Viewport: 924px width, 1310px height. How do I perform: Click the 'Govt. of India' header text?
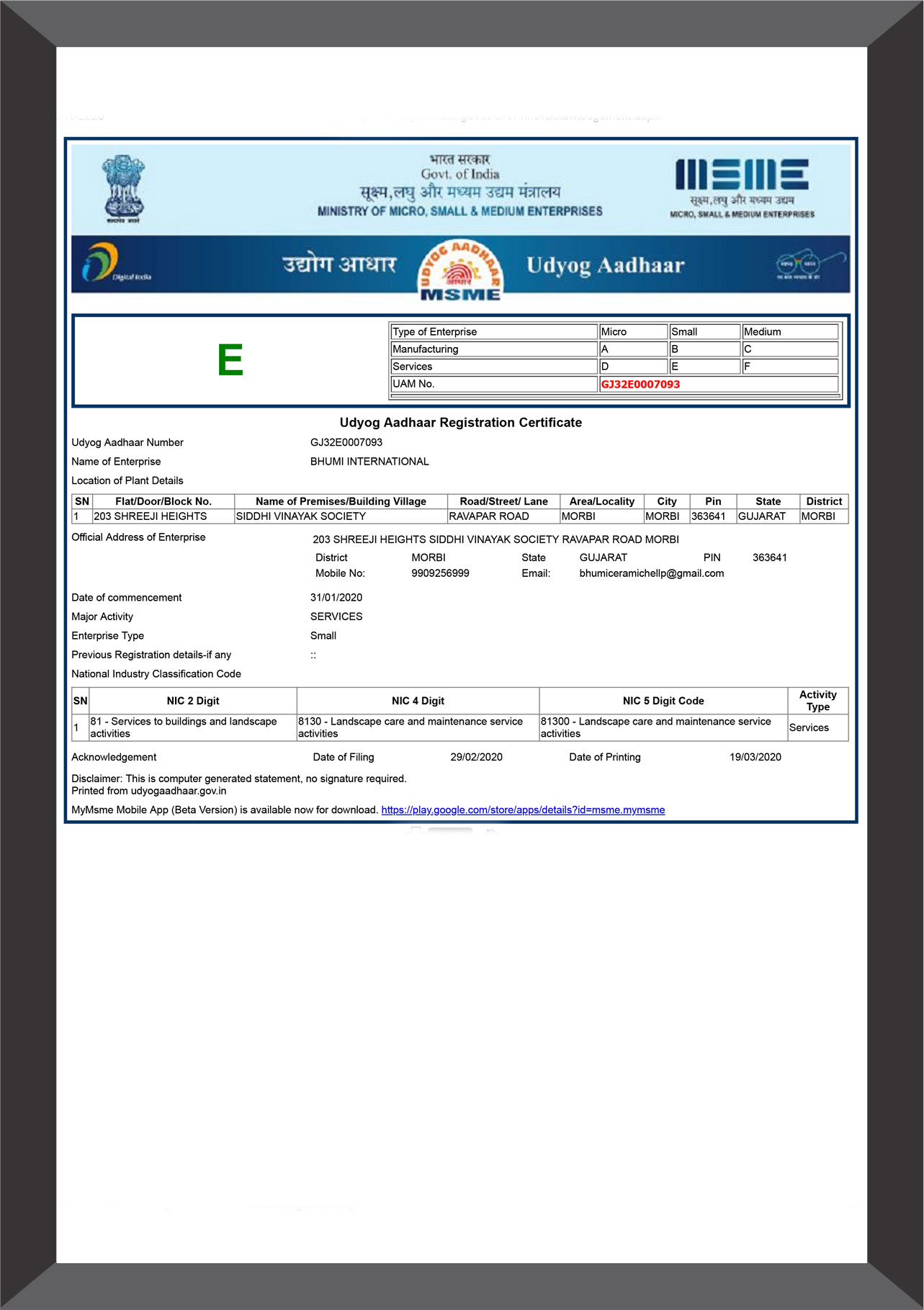460,174
